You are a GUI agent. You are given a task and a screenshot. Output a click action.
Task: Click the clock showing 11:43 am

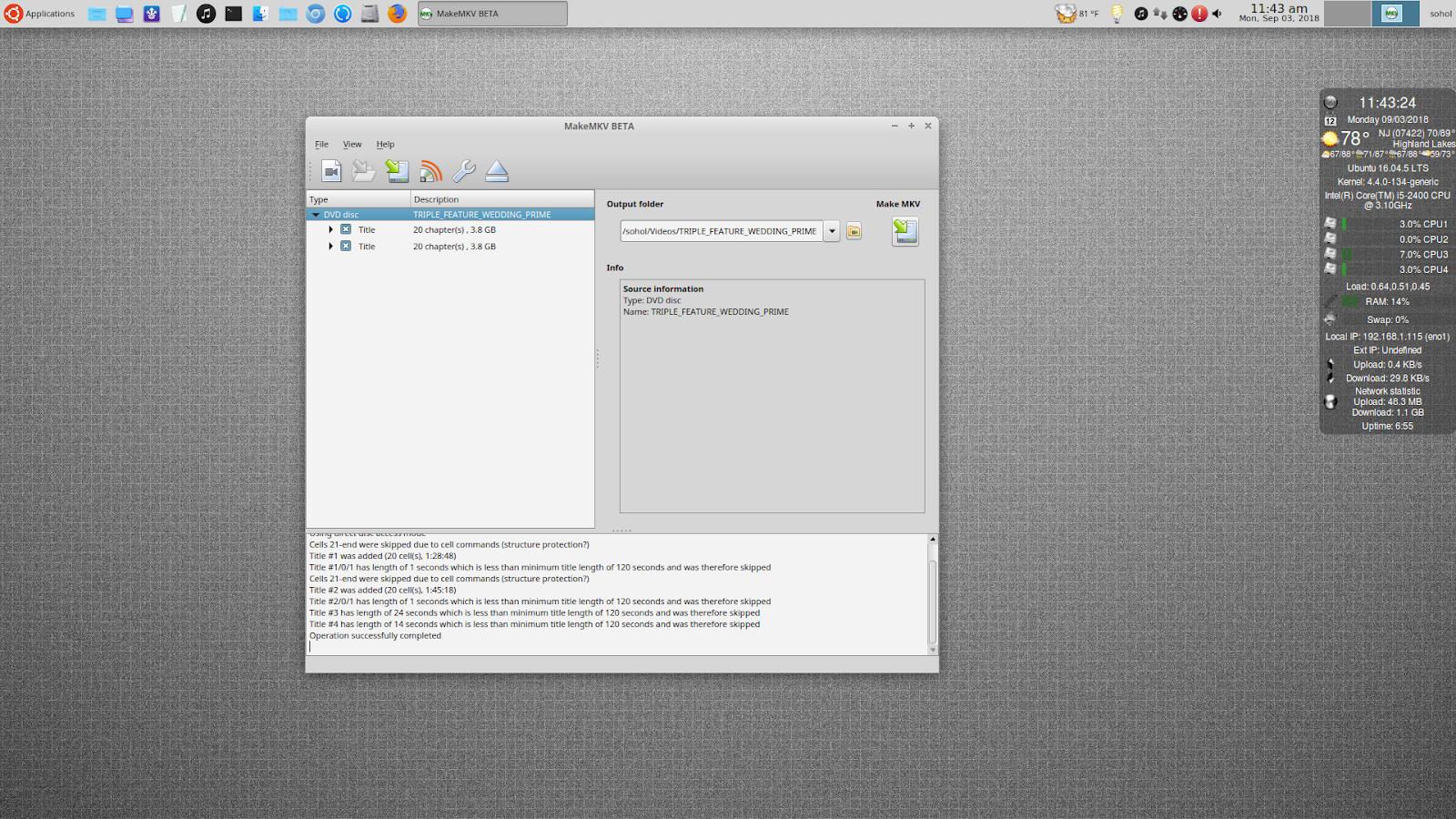click(1279, 13)
